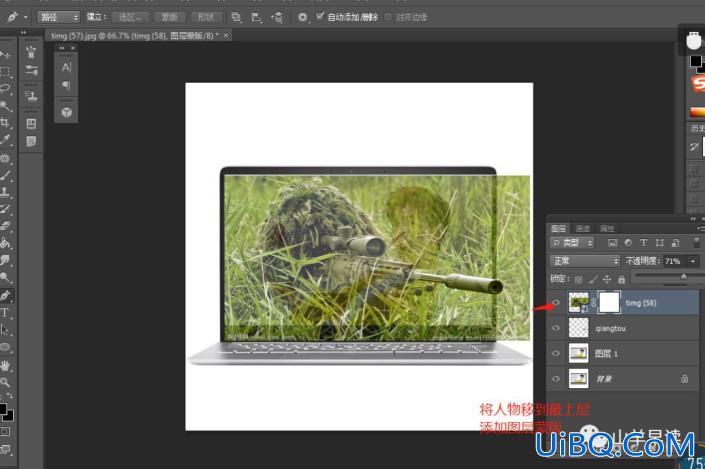
Task: Select the Lasso tool
Action: 5,89
